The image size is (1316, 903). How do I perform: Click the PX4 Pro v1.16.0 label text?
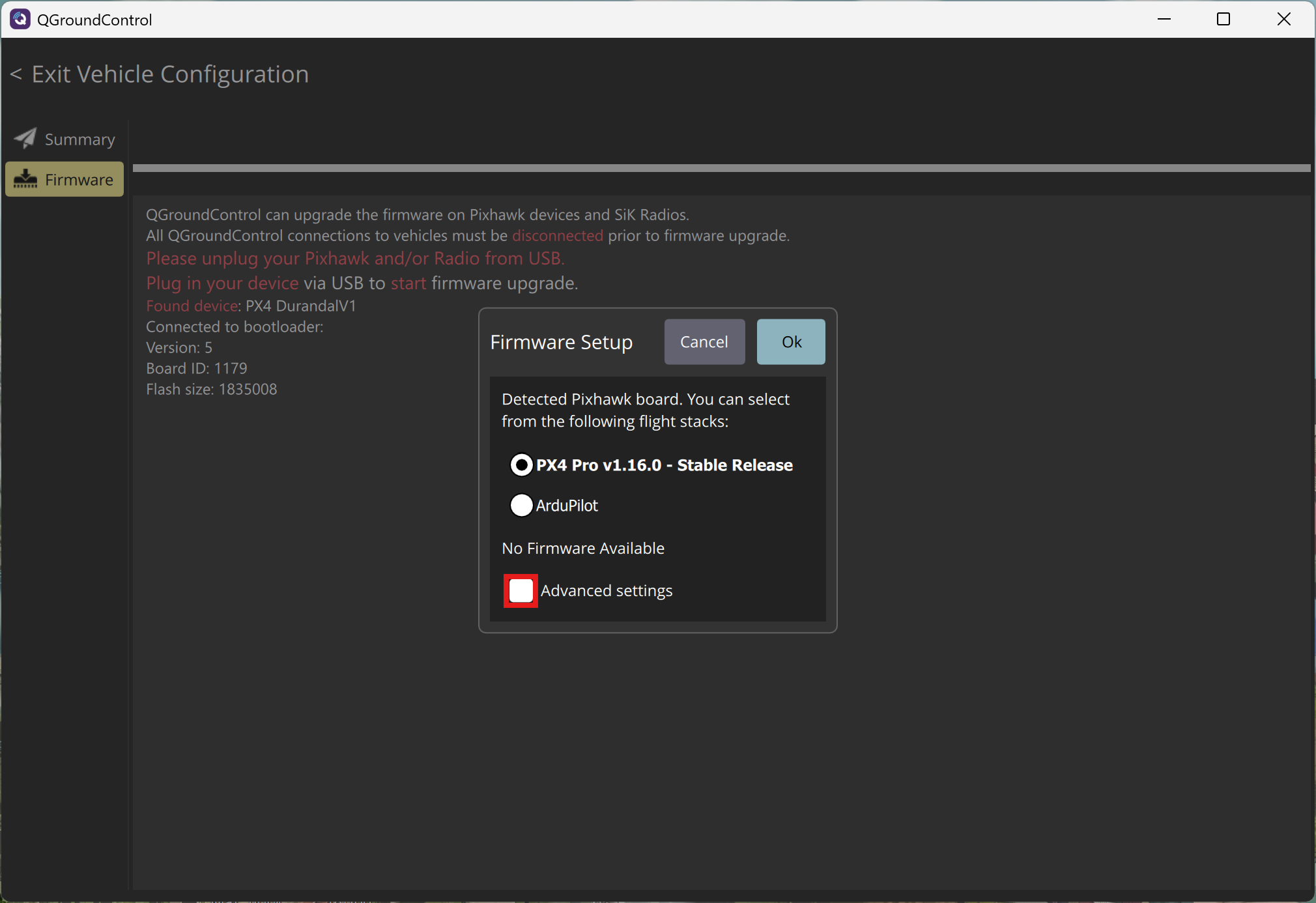[664, 465]
